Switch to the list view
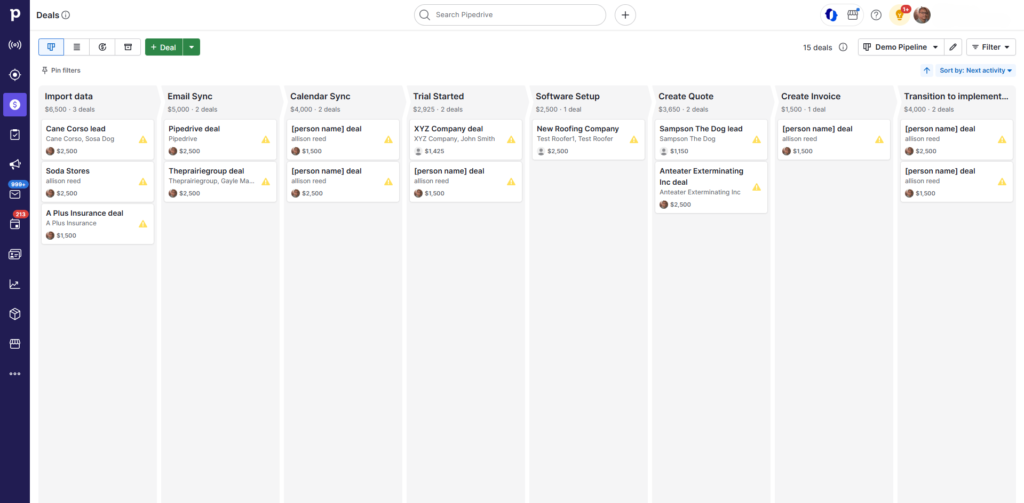 [77, 47]
